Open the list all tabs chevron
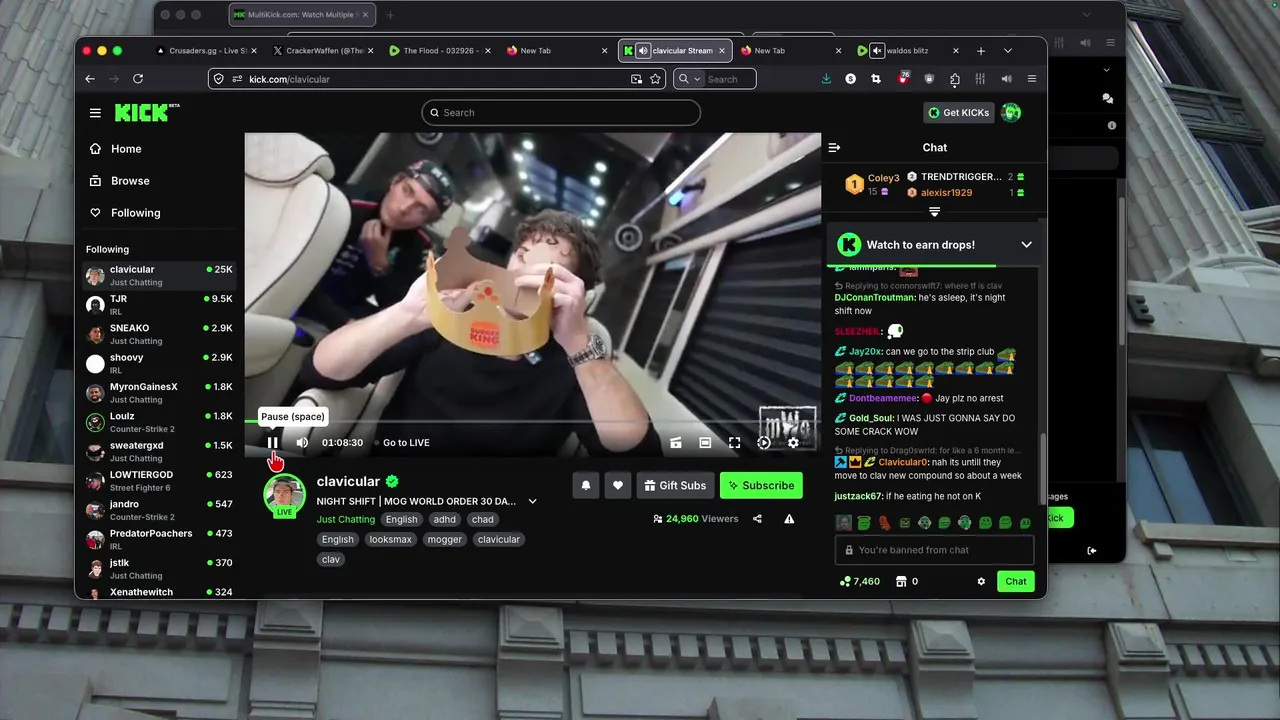The width and height of the screenshot is (1280, 720). (1008, 51)
